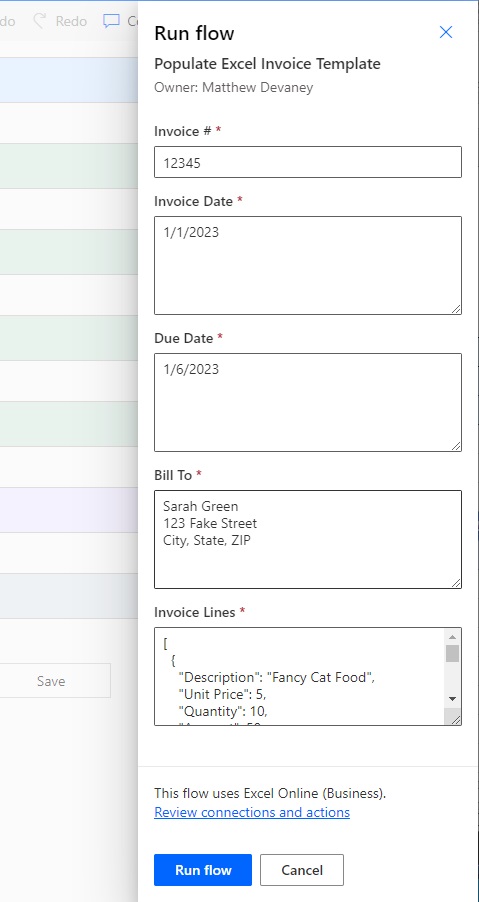Image resolution: width=479 pixels, height=902 pixels.
Task: Click the Run flow button
Action: 203,870
